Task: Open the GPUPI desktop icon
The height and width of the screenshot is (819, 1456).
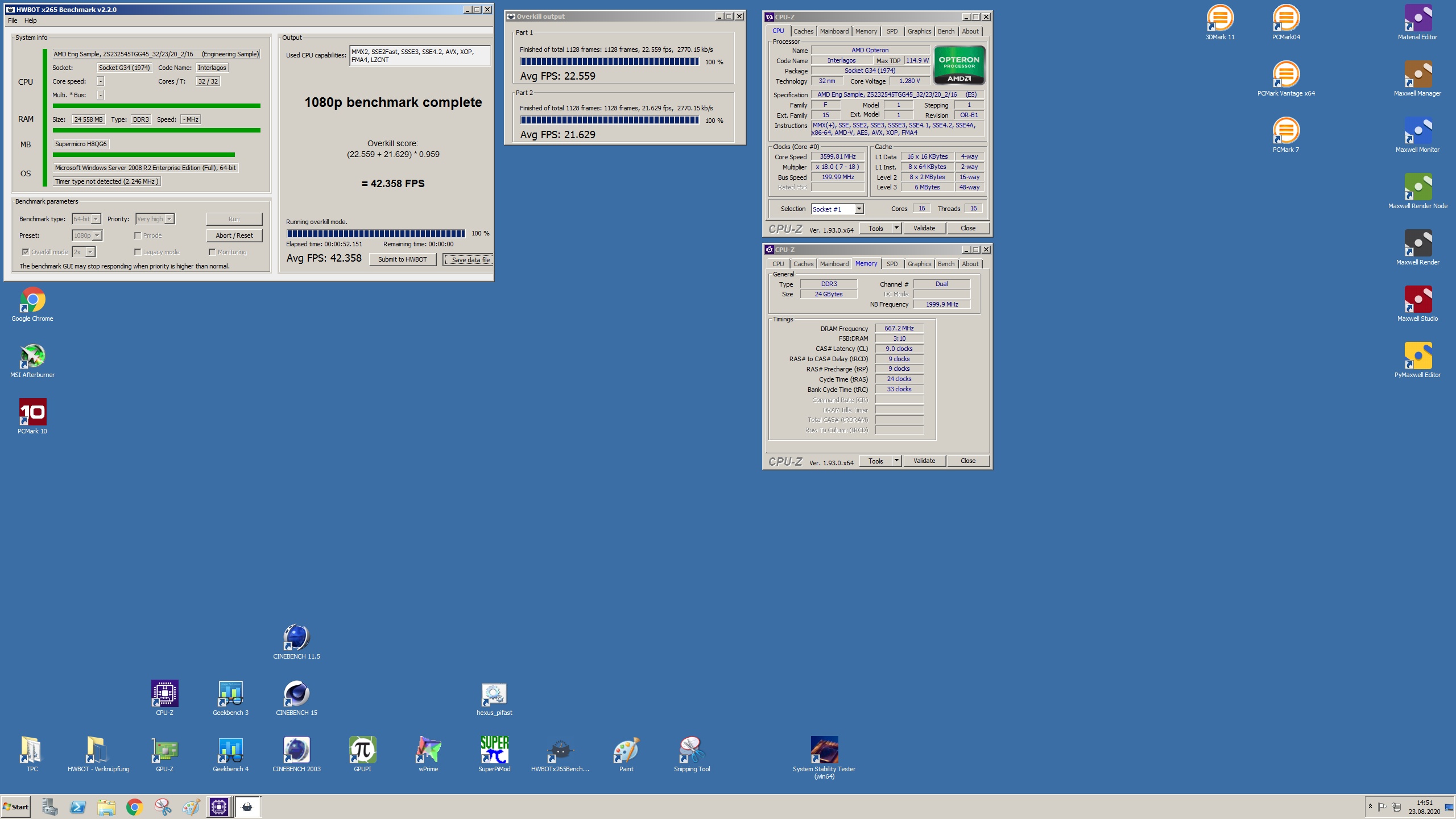Action: coord(362,755)
